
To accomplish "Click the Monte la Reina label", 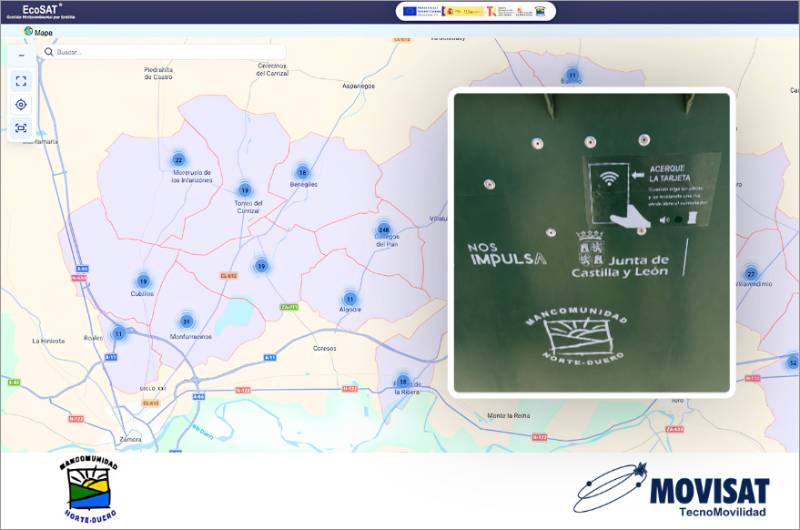I will click(x=508, y=416).
